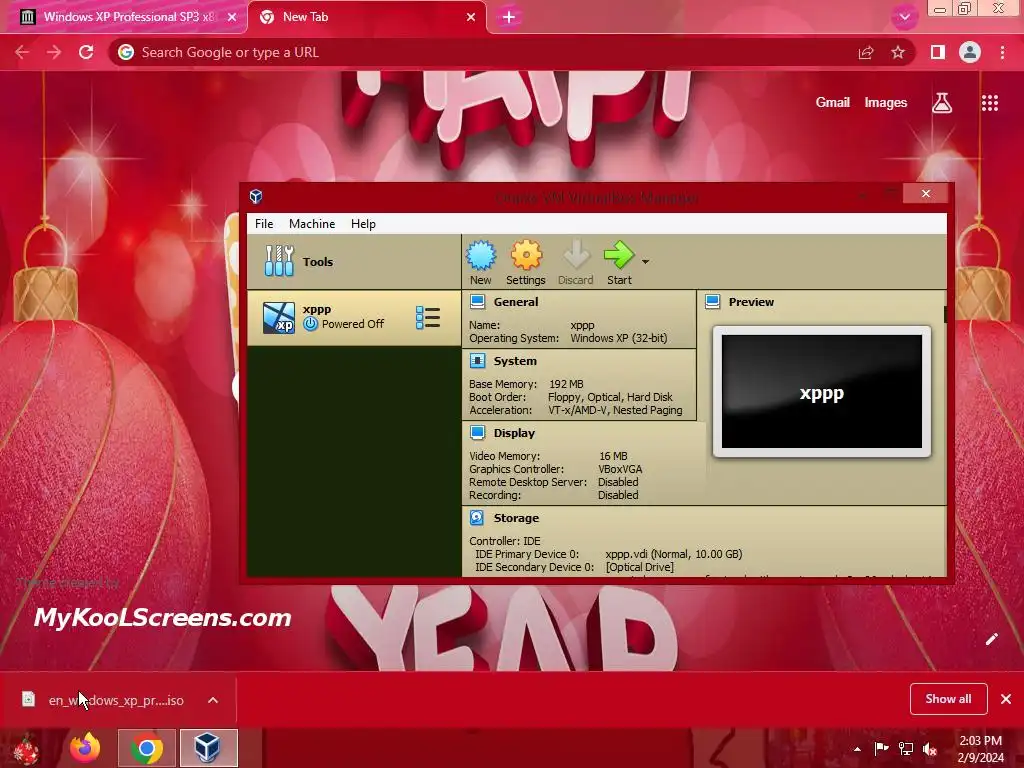Open the Google apps grid

click(x=989, y=103)
